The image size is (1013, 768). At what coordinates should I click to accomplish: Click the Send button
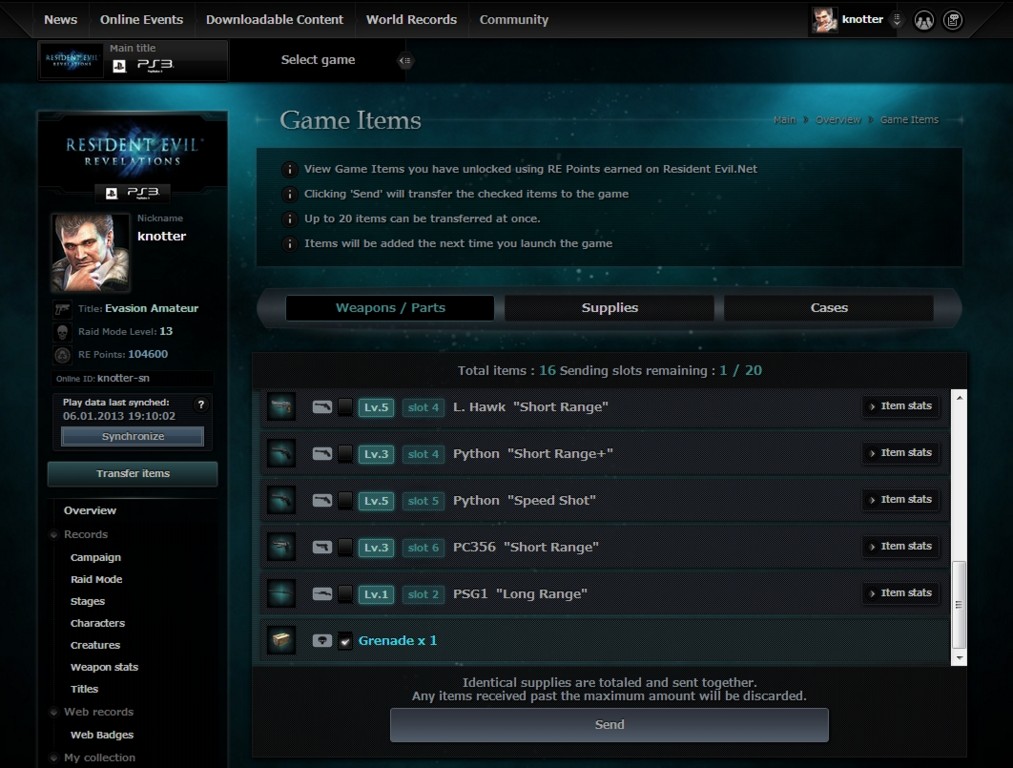(x=609, y=725)
